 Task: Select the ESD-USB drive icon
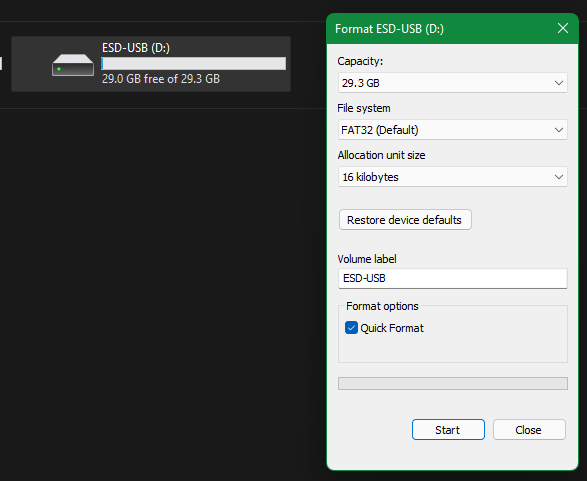73,65
